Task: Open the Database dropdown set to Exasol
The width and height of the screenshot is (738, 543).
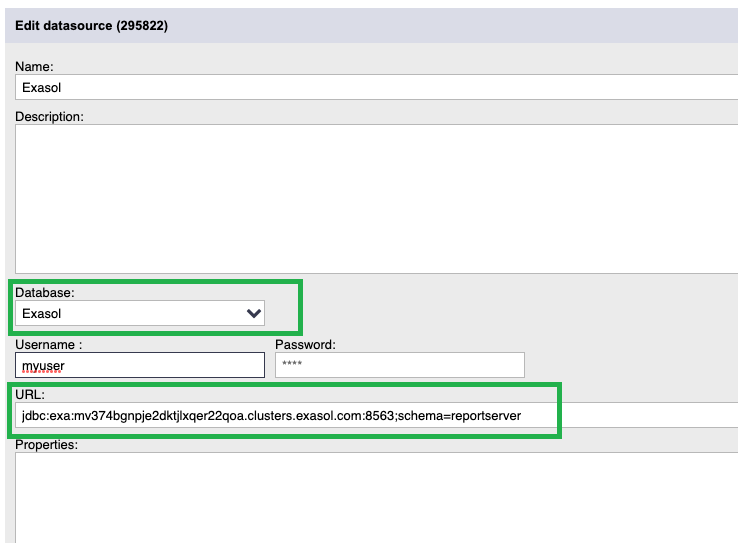Action: pos(140,313)
